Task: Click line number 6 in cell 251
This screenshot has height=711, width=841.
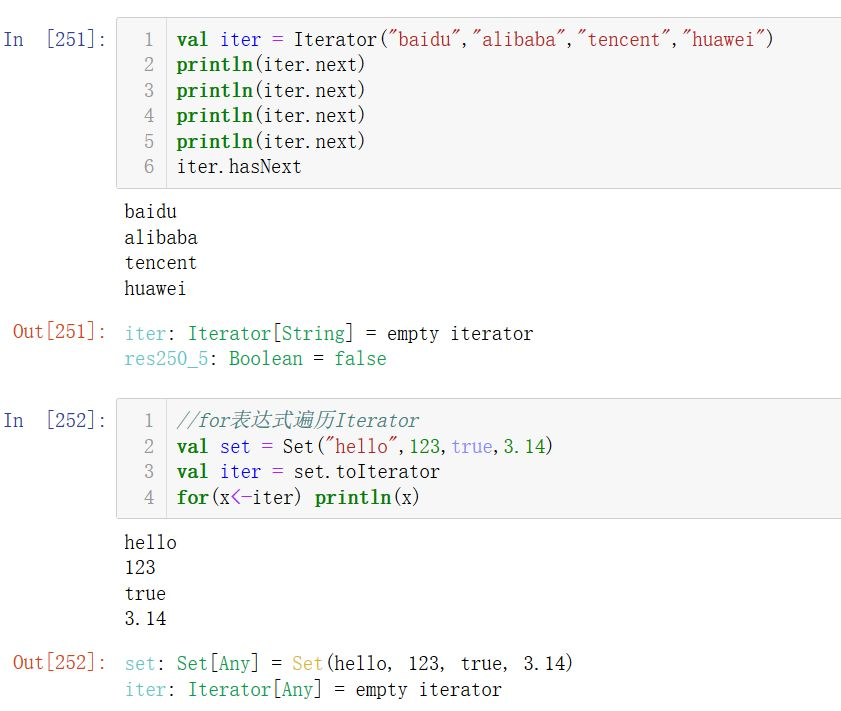Action: click(x=148, y=167)
